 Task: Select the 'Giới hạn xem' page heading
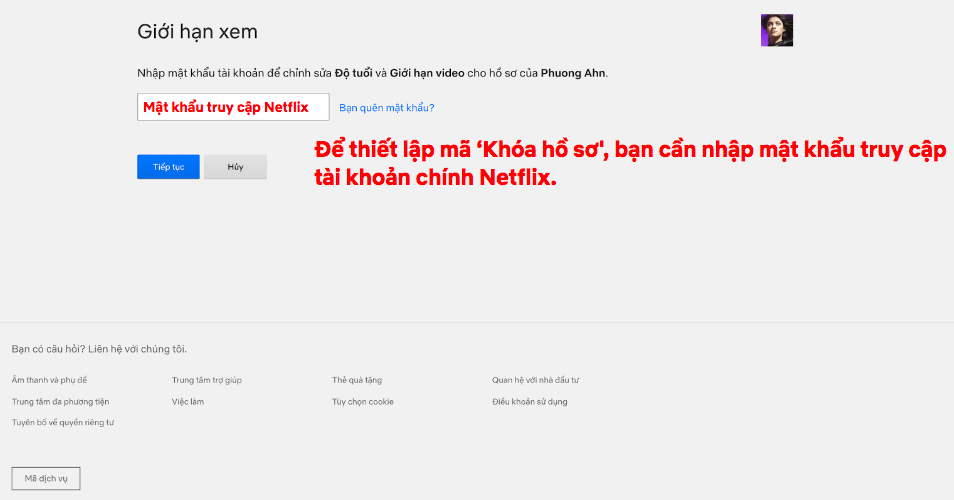[198, 32]
